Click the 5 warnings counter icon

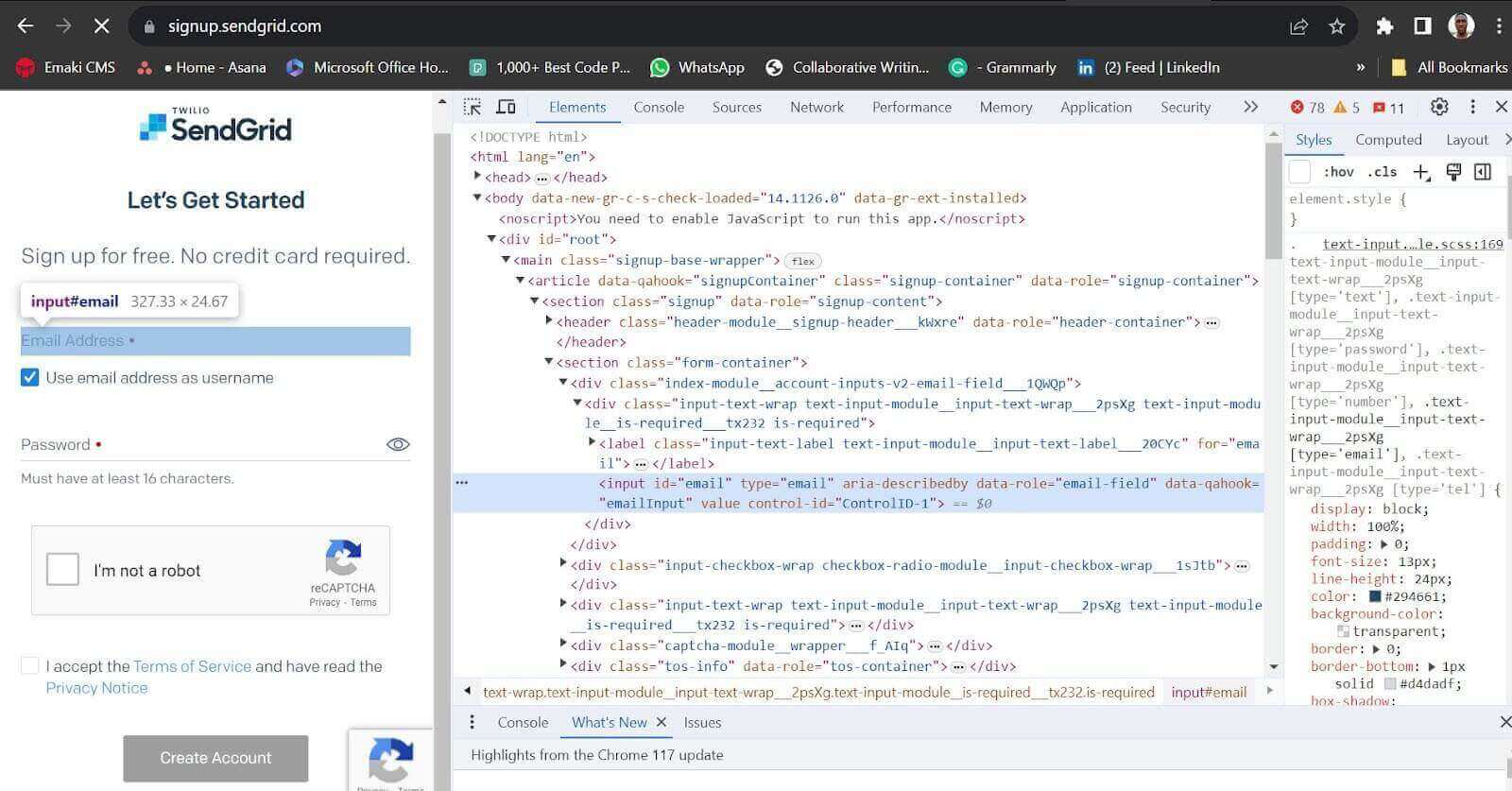[1347, 107]
